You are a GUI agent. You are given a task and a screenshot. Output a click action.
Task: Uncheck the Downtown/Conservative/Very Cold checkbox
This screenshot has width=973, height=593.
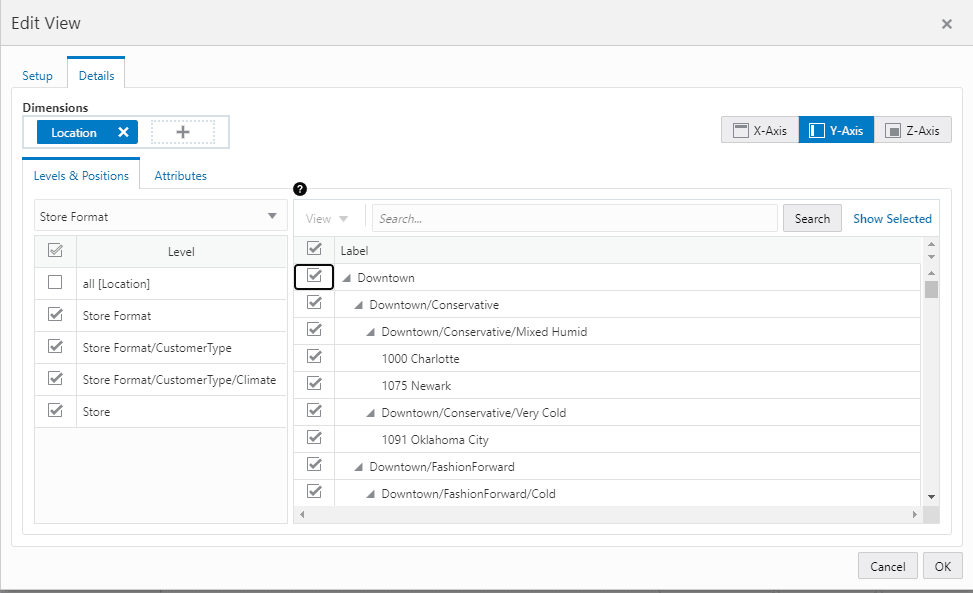coord(315,411)
